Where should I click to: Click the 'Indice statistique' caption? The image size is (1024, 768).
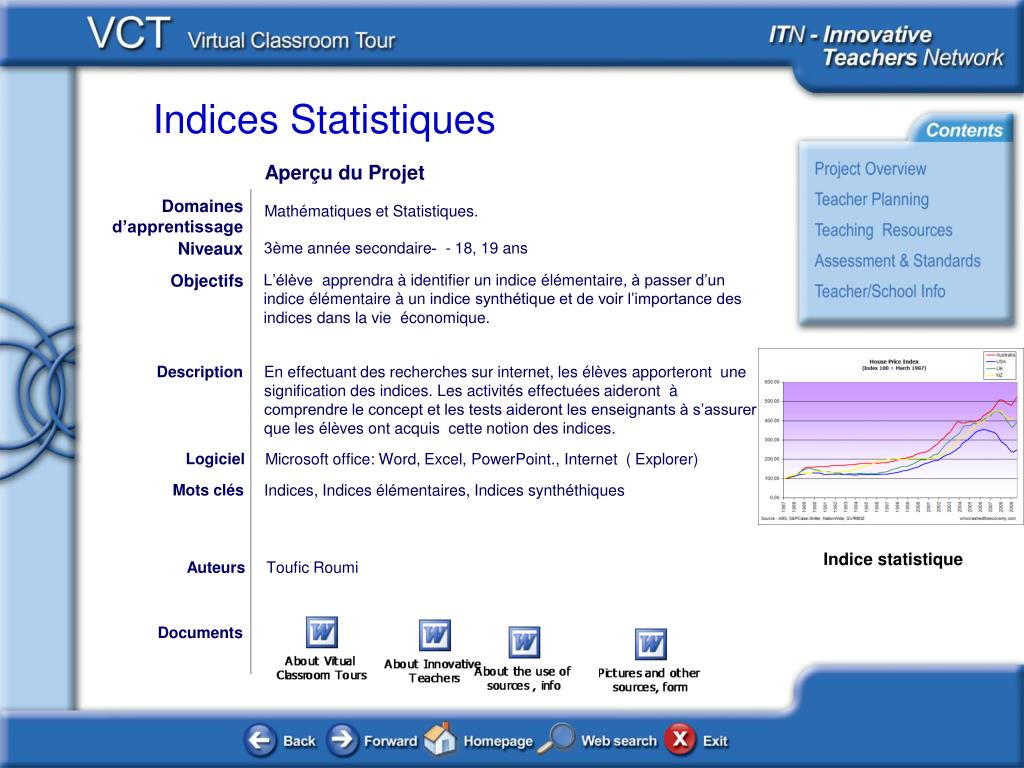point(893,560)
